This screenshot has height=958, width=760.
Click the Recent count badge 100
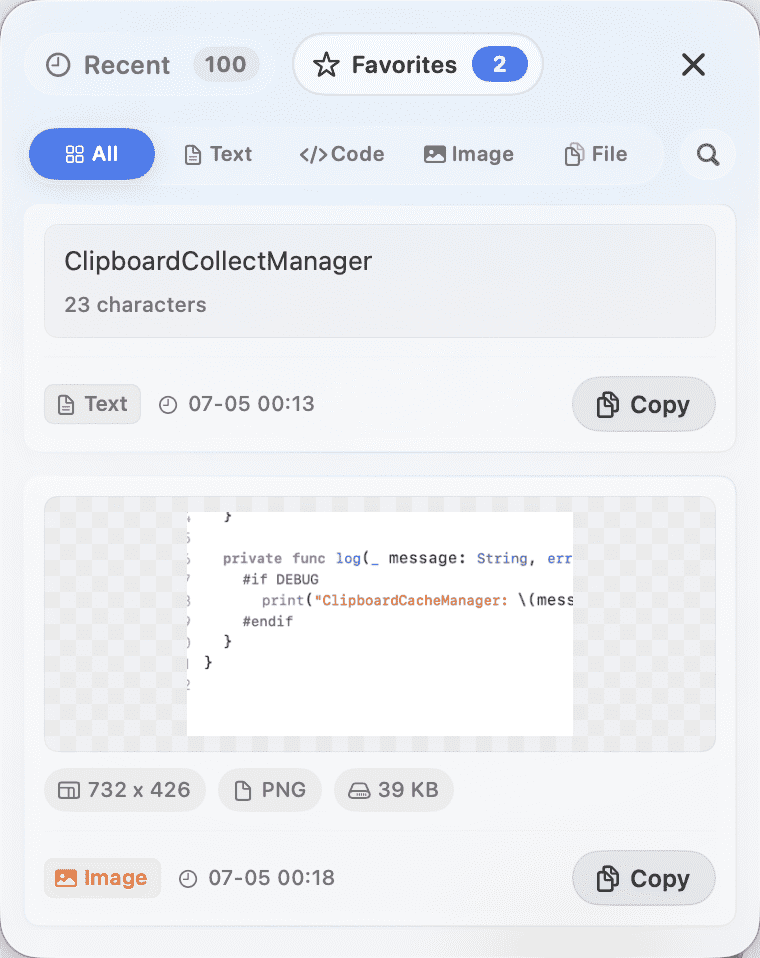[x=225, y=65]
